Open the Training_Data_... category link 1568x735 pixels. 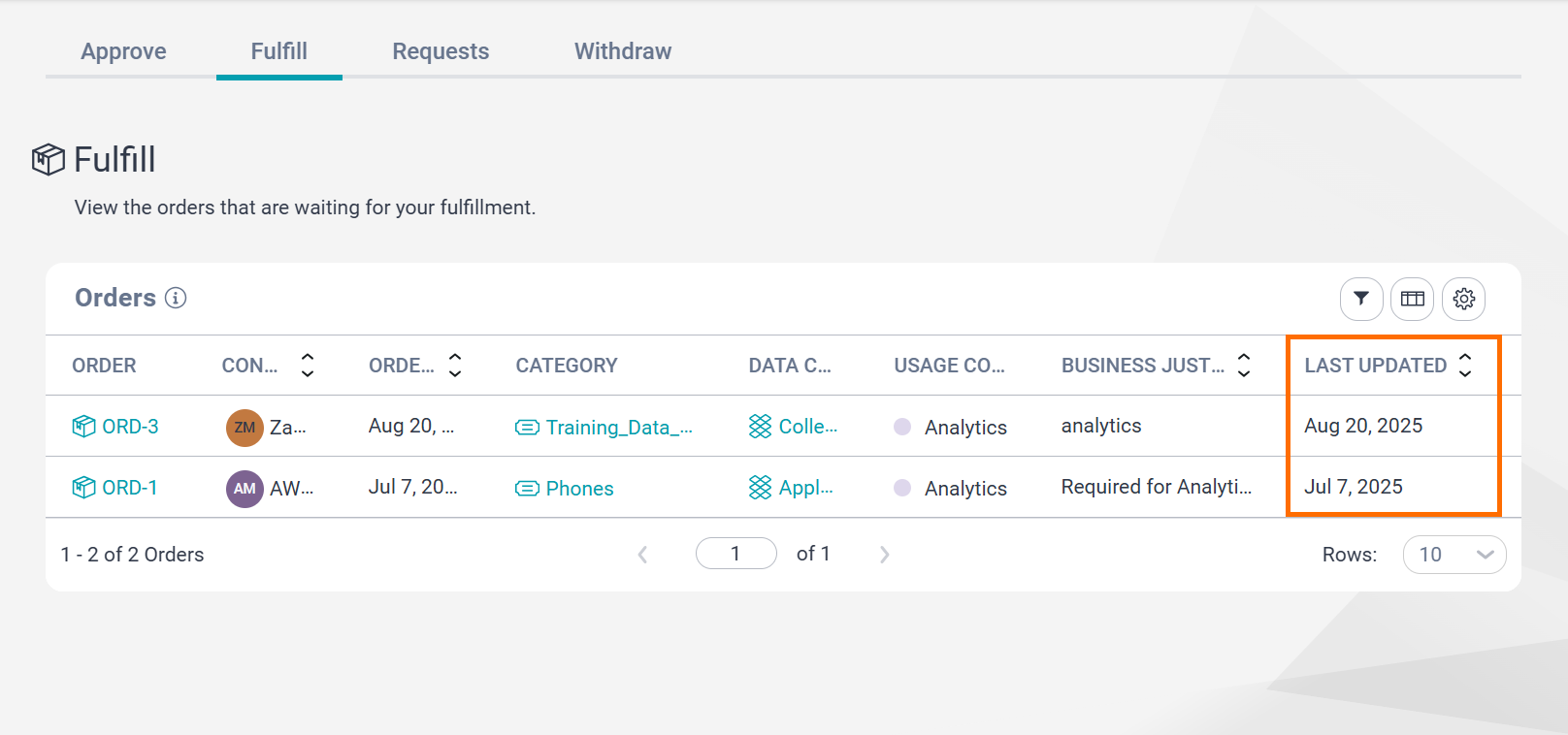pyautogui.click(x=619, y=428)
